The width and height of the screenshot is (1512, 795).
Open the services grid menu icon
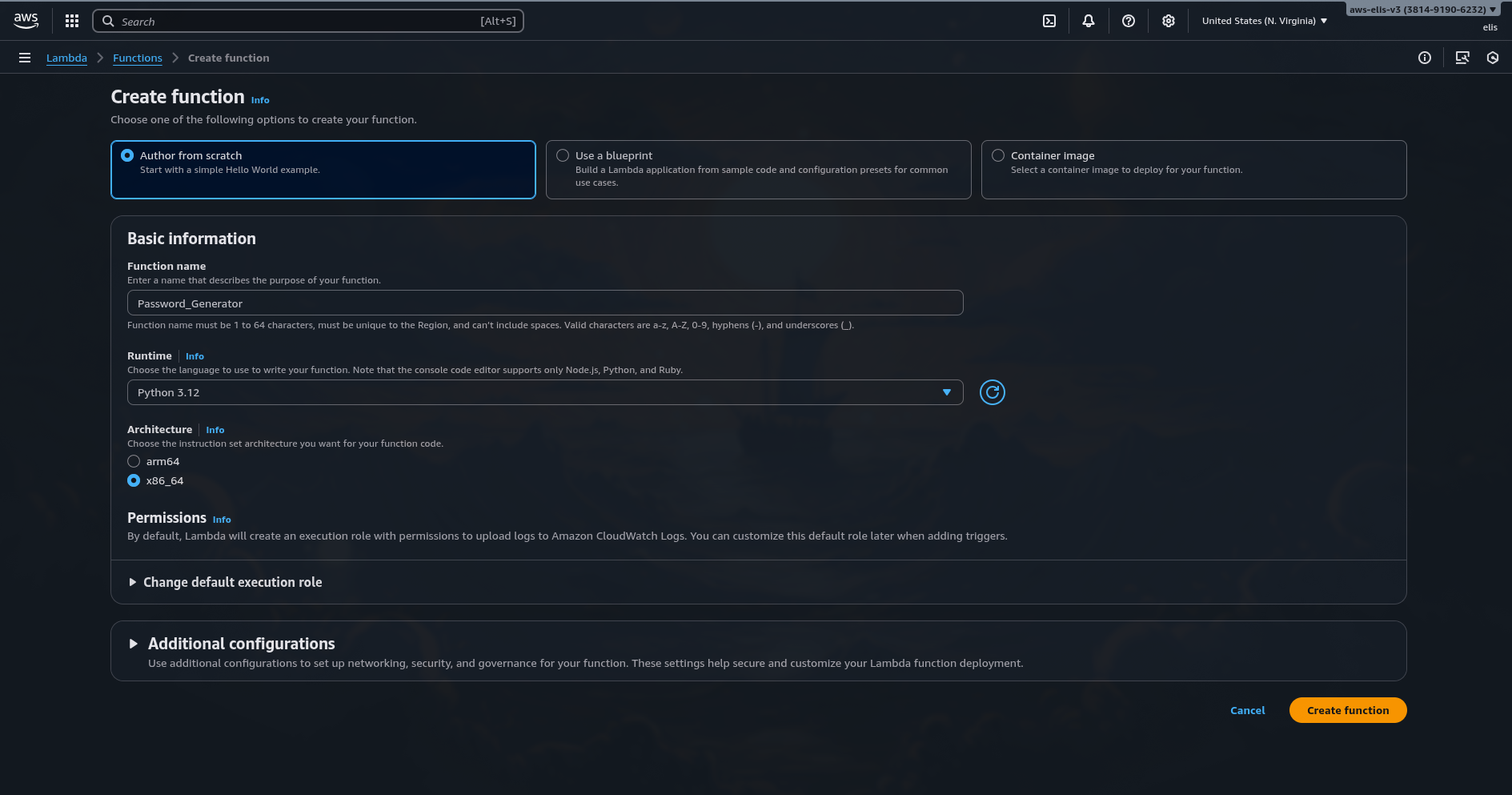click(72, 21)
